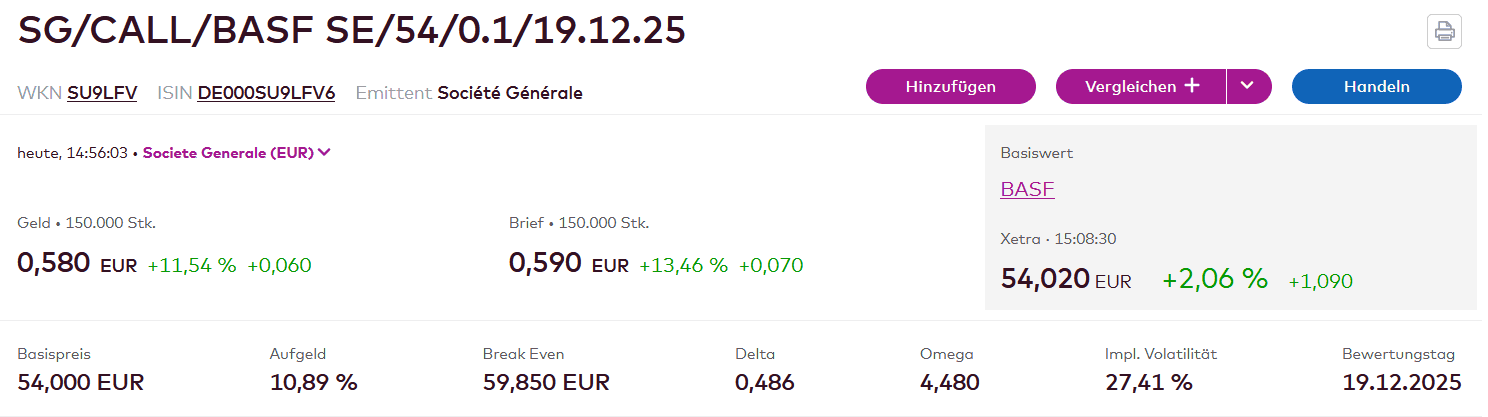Click the printer icon
The width and height of the screenshot is (1488, 417).
[x=1444, y=31]
